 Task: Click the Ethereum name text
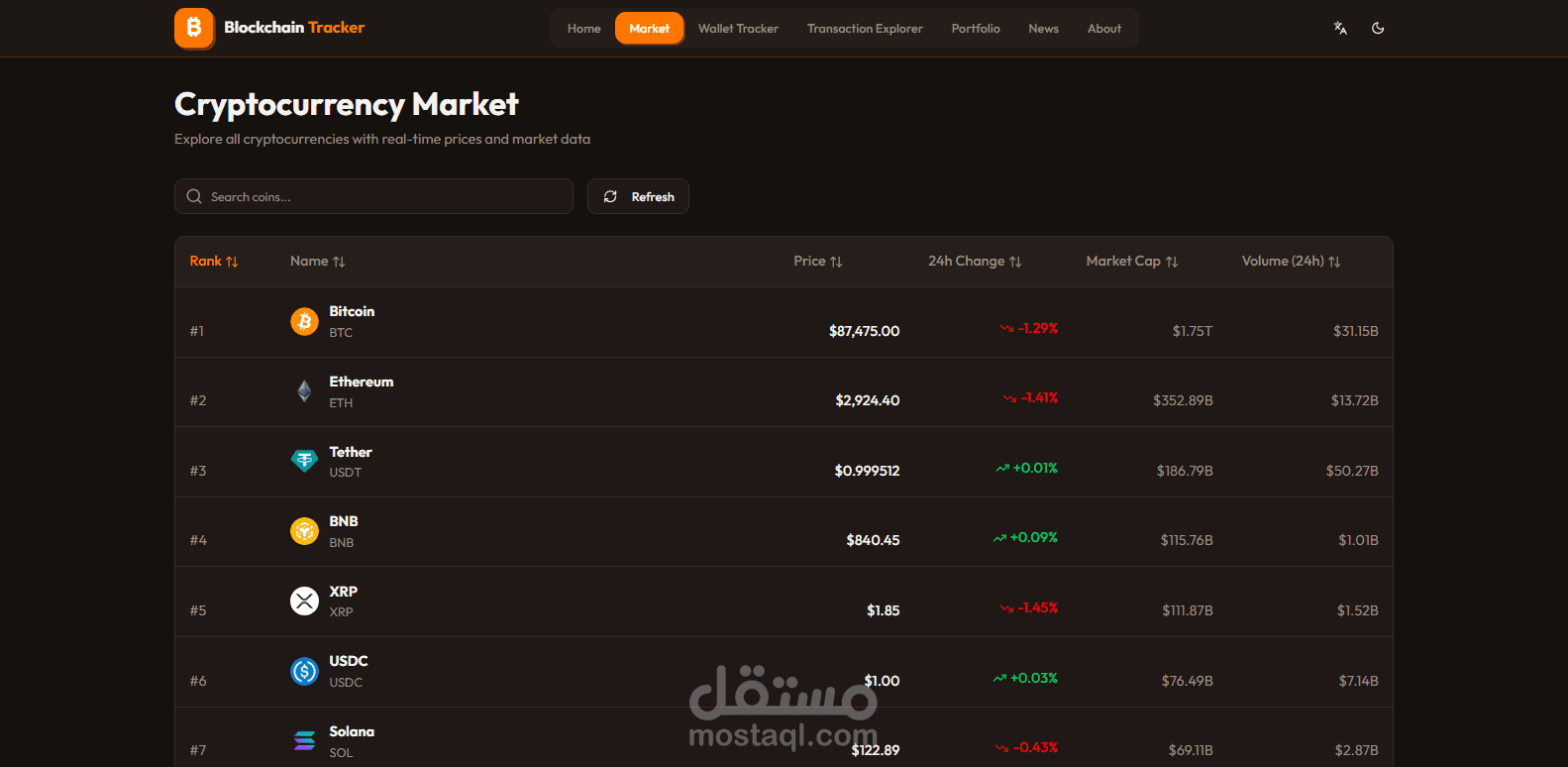click(362, 382)
